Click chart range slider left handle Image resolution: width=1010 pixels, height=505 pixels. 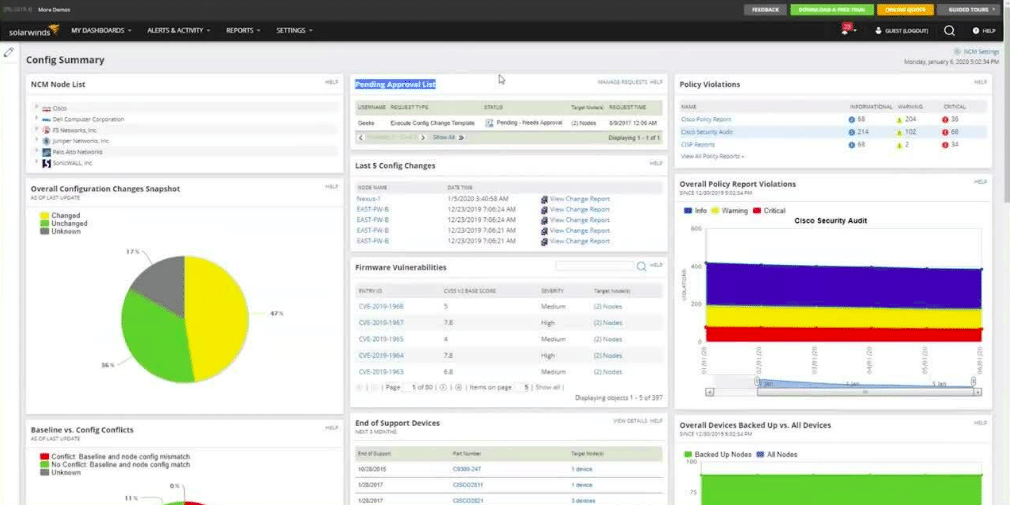tap(758, 382)
